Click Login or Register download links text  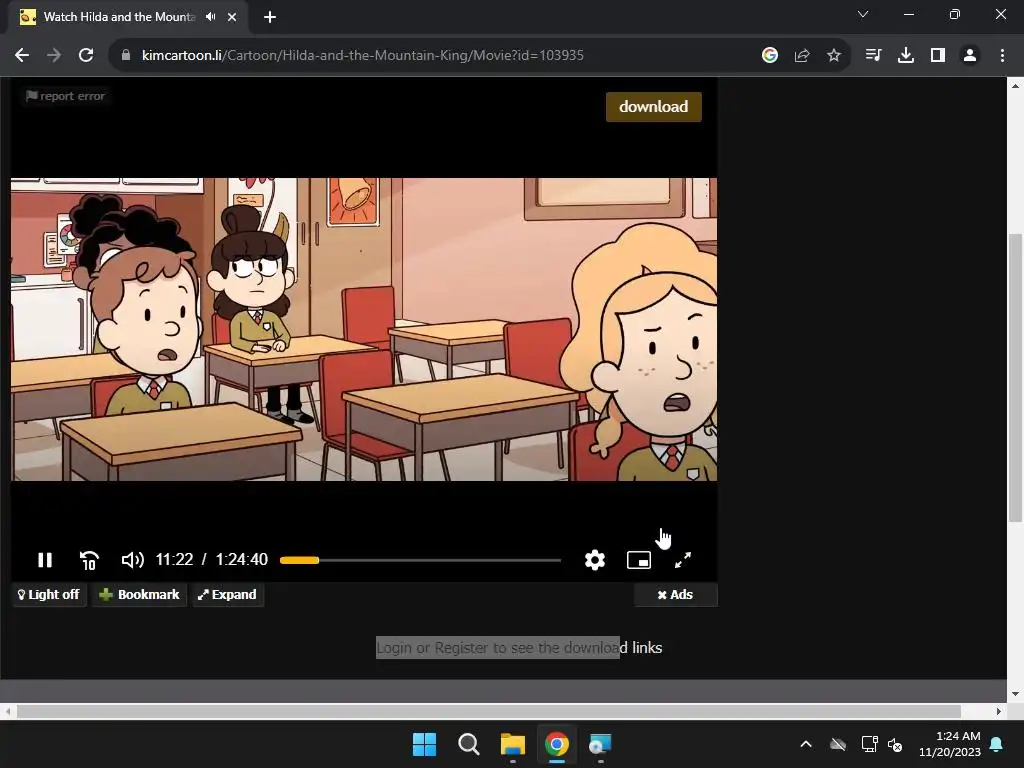(x=519, y=647)
